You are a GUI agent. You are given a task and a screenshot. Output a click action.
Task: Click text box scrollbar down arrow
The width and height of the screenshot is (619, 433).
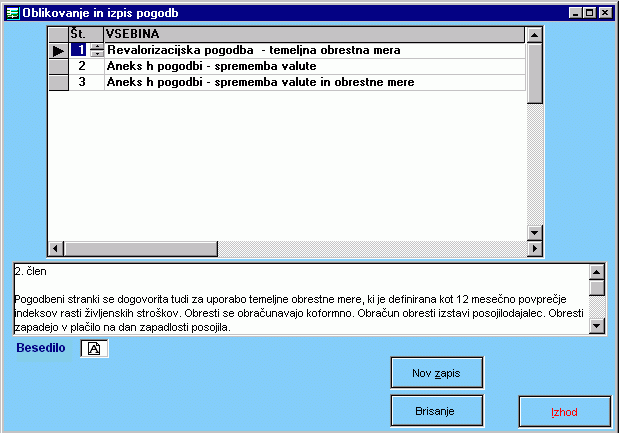click(596, 326)
